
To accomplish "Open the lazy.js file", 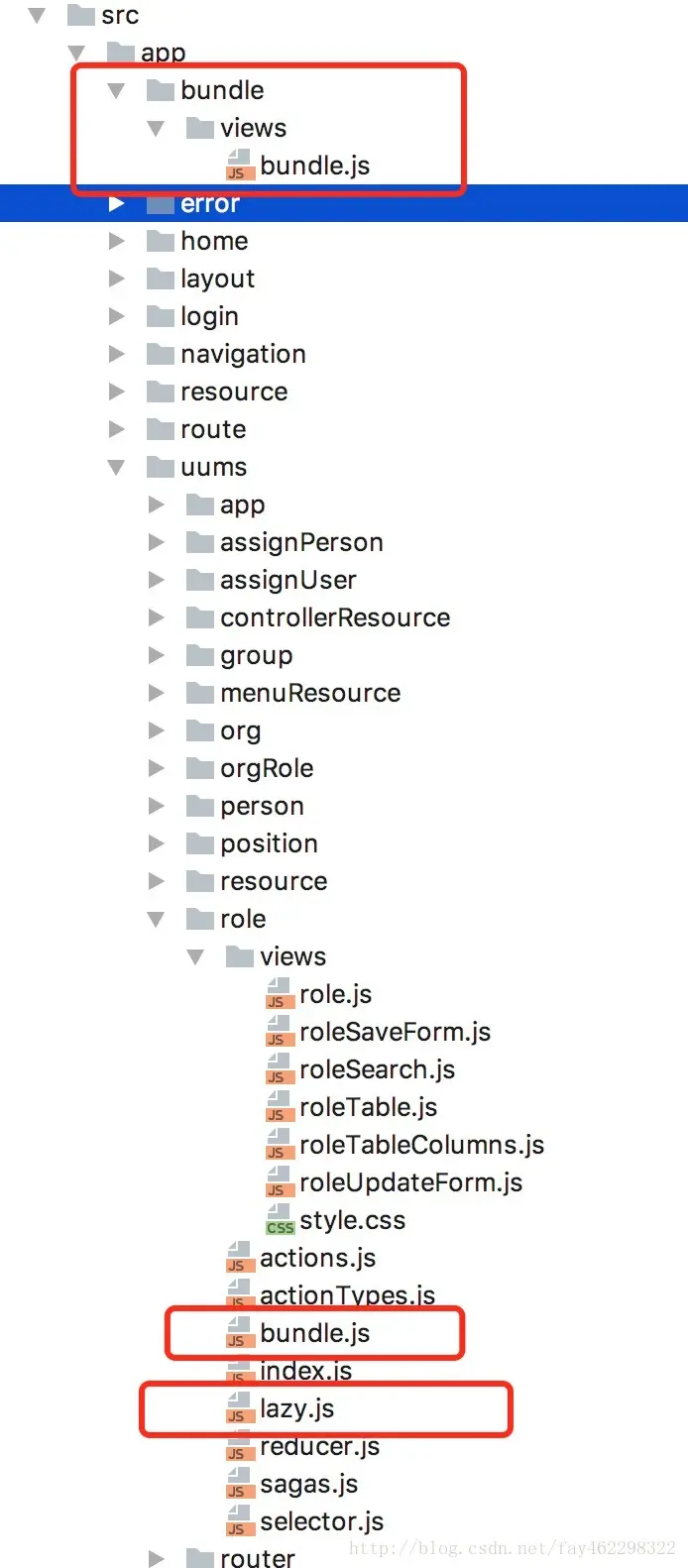I will coord(296,1408).
